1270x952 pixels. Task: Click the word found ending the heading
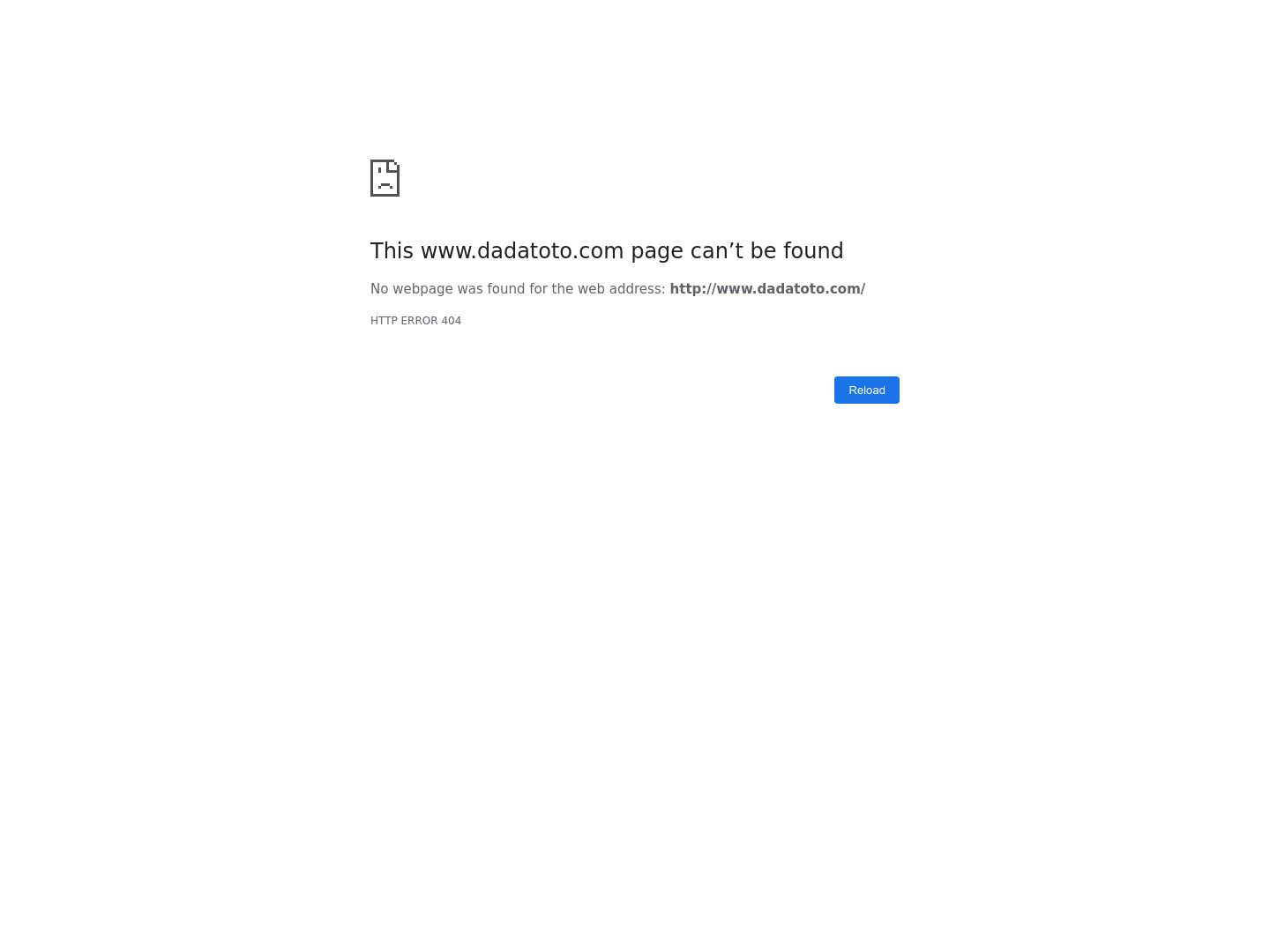point(813,251)
